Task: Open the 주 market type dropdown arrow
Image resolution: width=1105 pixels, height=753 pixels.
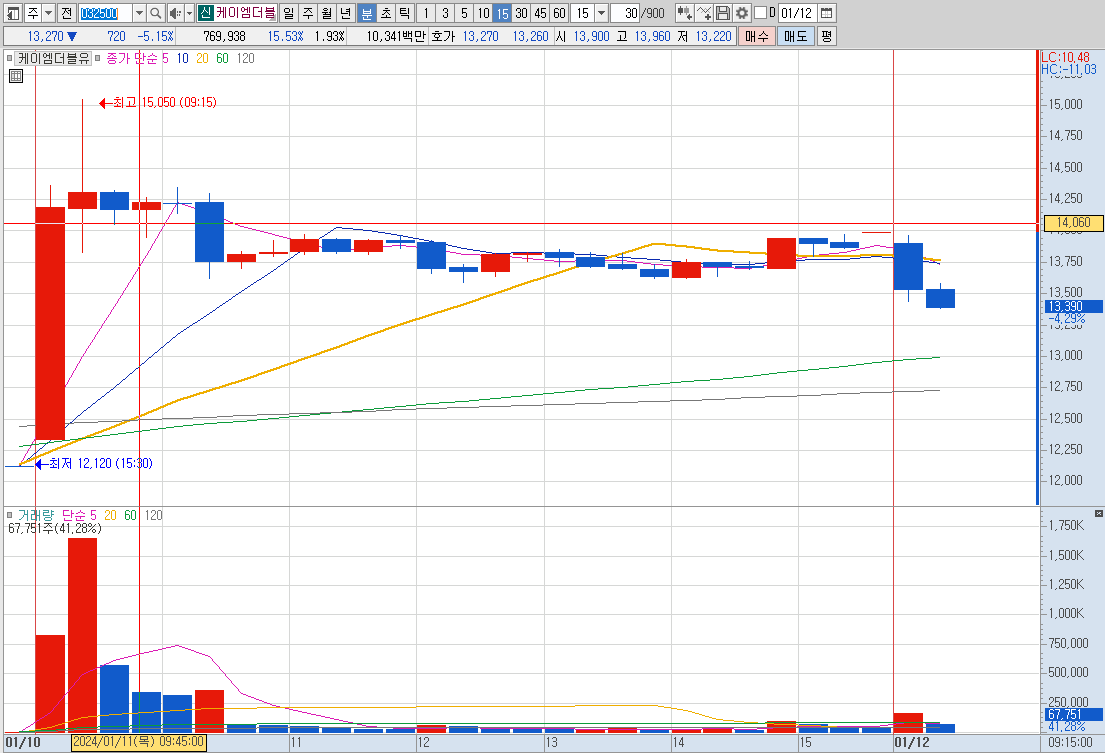Action: [49, 13]
